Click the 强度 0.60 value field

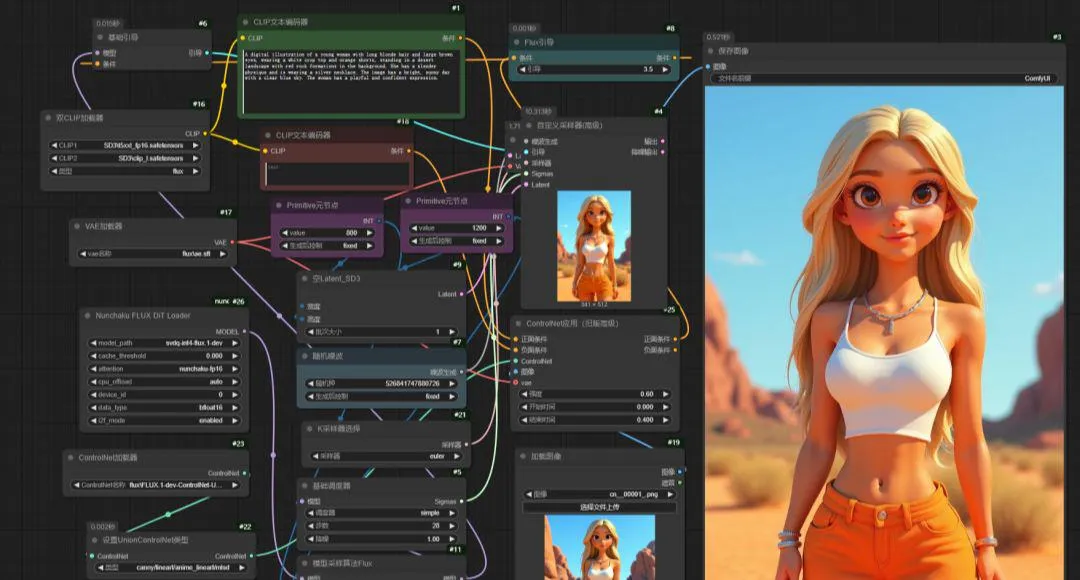point(595,394)
